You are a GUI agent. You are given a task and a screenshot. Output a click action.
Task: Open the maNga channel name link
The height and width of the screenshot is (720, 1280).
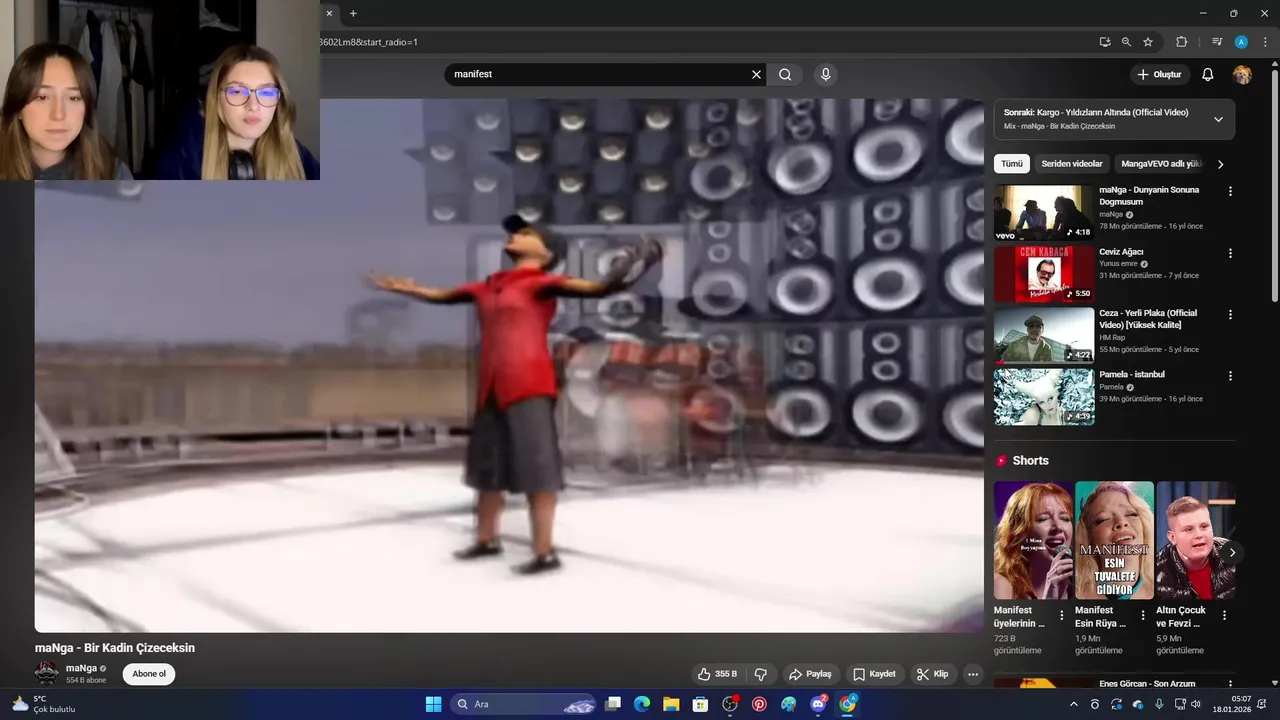[x=81, y=668]
